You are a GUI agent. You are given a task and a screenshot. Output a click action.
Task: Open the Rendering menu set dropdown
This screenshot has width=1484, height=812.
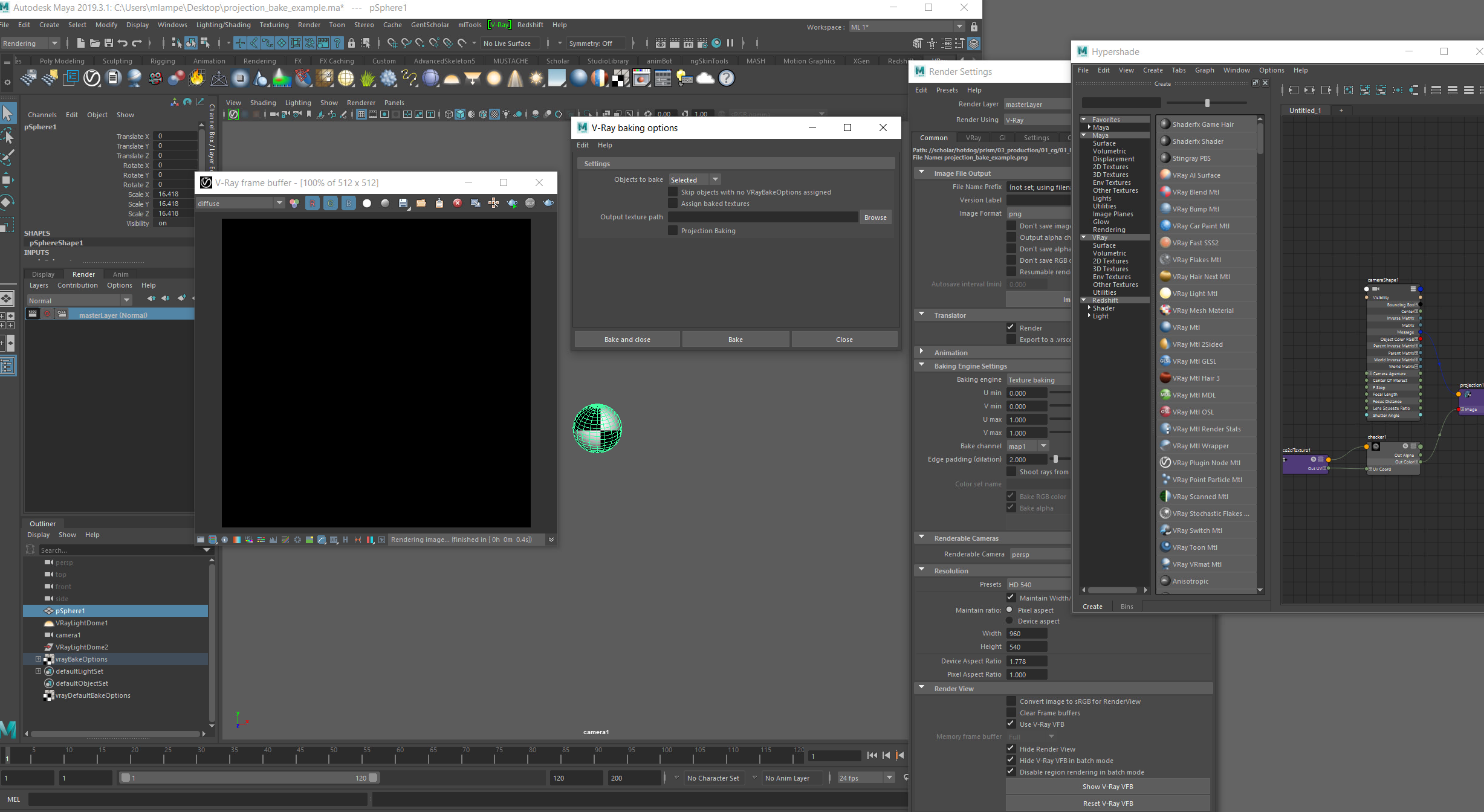coord(30,43)
